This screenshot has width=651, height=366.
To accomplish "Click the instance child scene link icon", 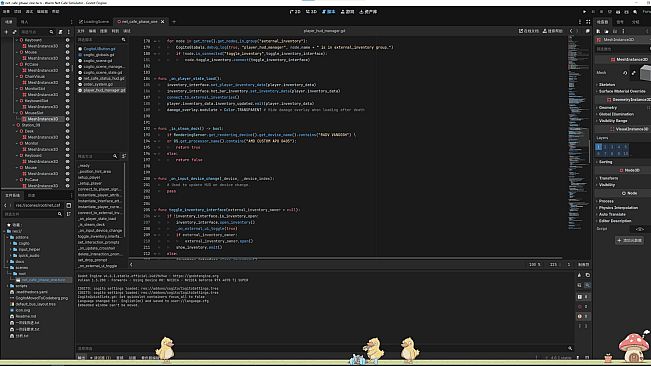I will pos(15,32).
